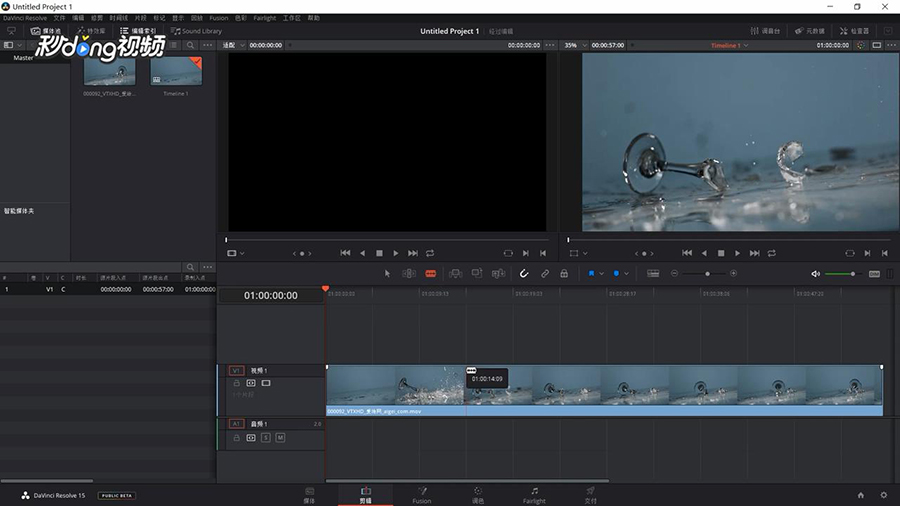
Task: Adjust the timeline zoom slider
Action: click(707, 273)
